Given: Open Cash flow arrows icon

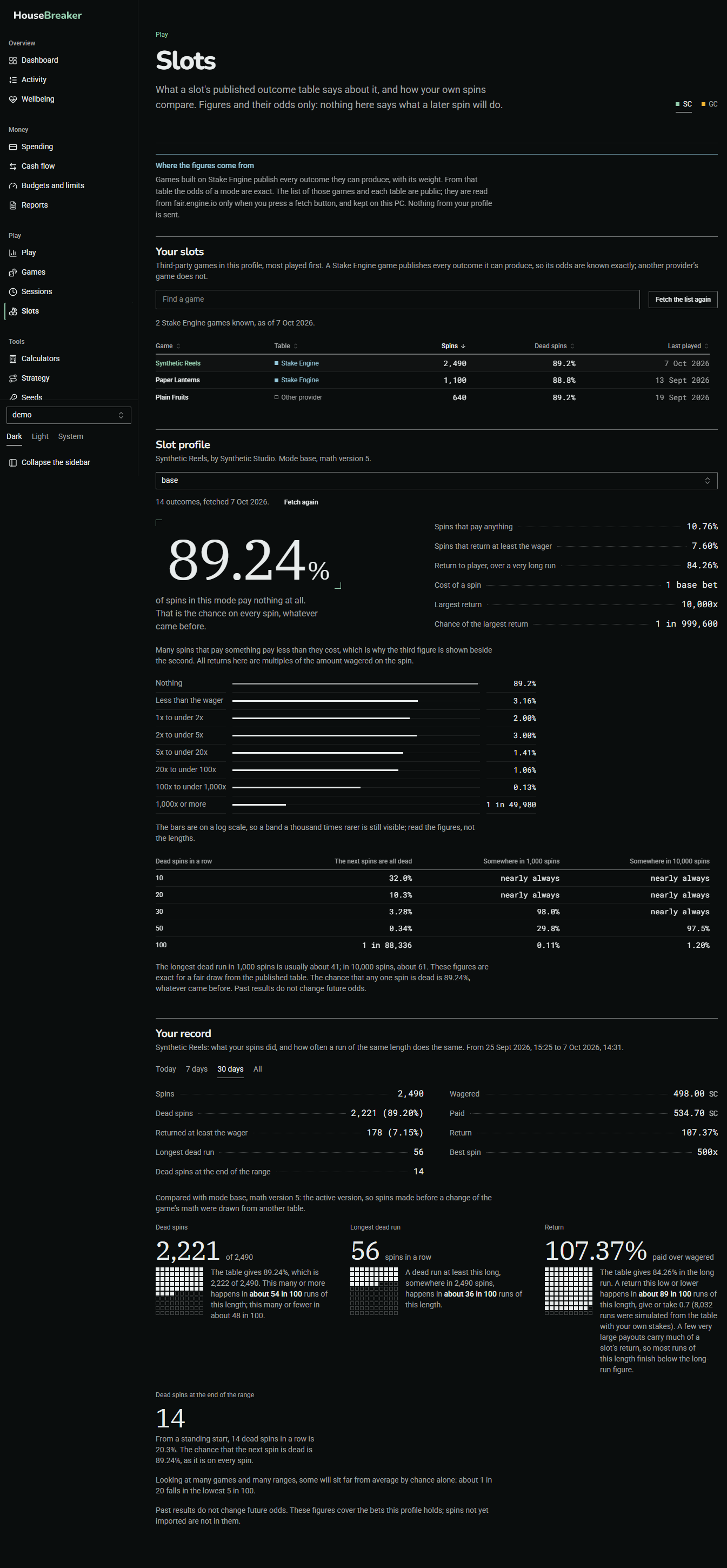Looking at the screenshot, I should (13, 166).
